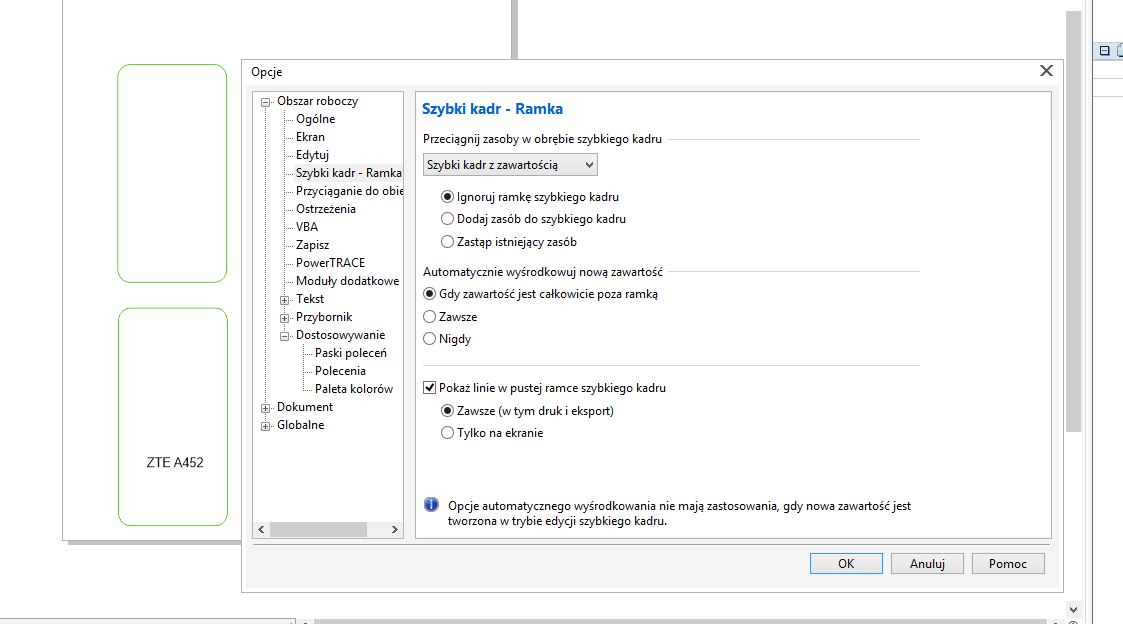Go to Paleta kolorów customization page
The width and height of the screenshot is (1123, 624).
(353, 389)
